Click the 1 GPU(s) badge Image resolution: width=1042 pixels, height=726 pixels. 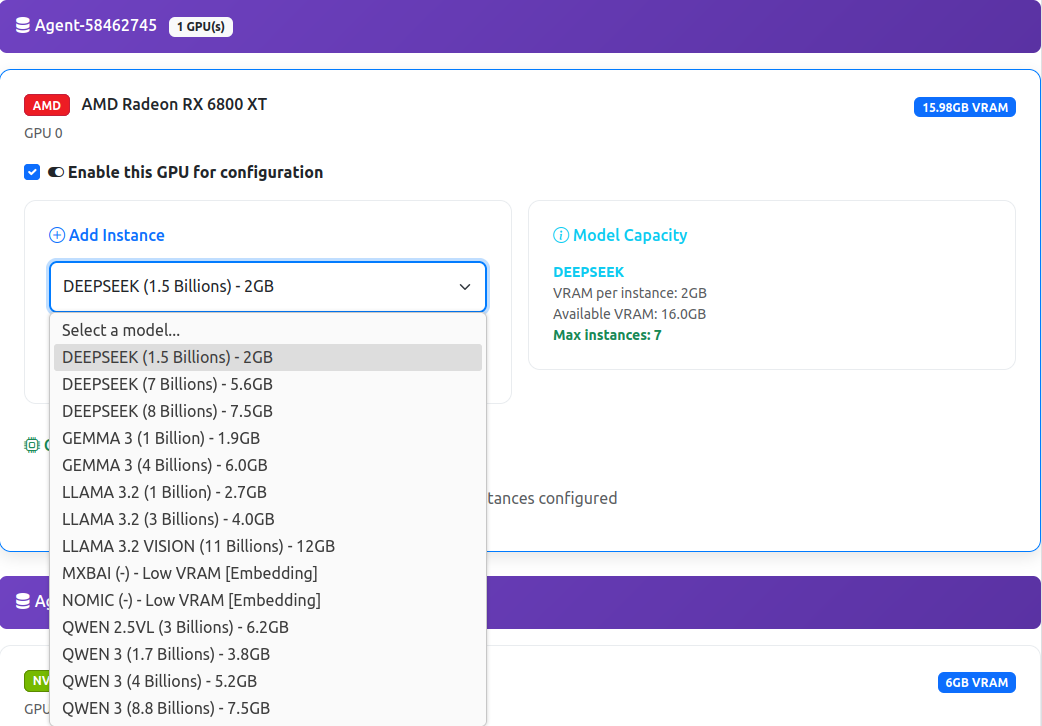click(201, 27)
